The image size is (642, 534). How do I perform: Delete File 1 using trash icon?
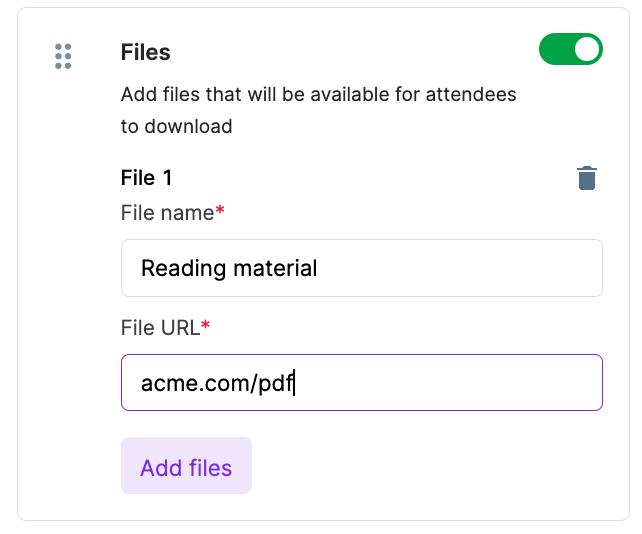click(587, 179)
